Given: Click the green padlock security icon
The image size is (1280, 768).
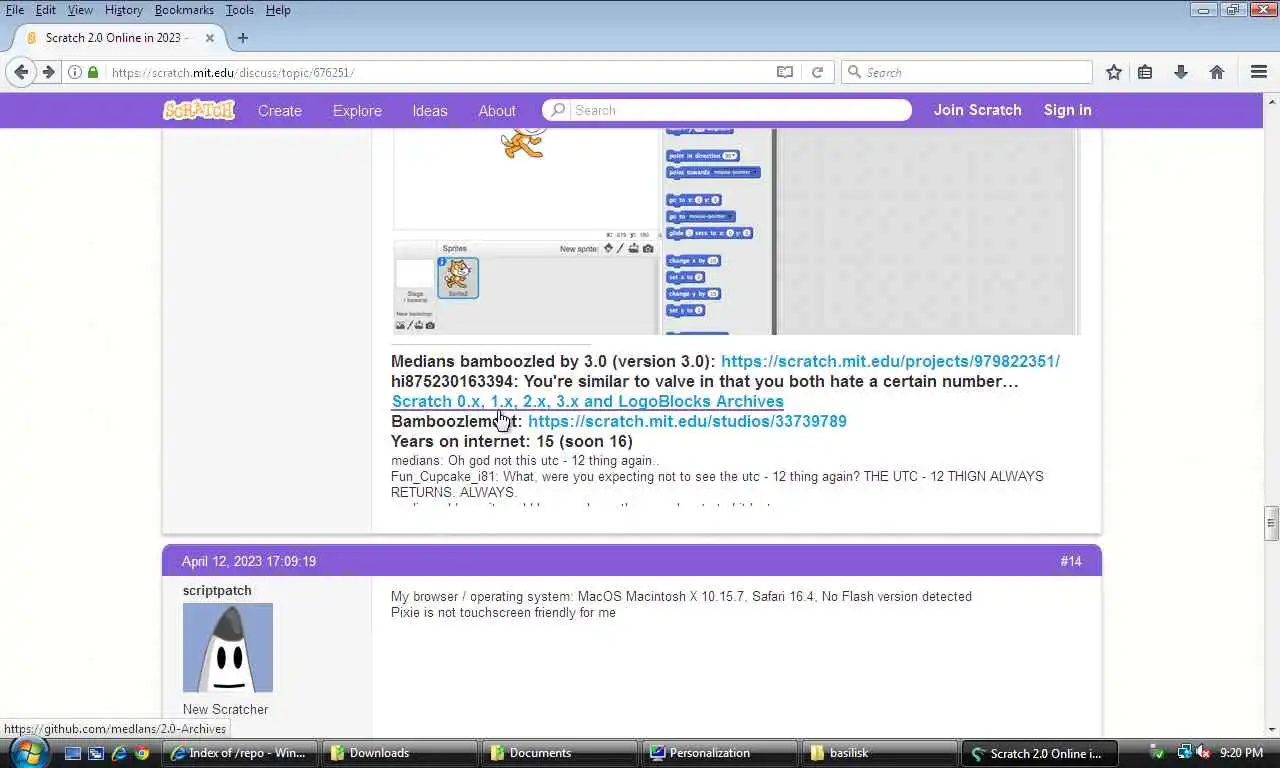Looking at the screenshot, I should [x=93, y=72].
